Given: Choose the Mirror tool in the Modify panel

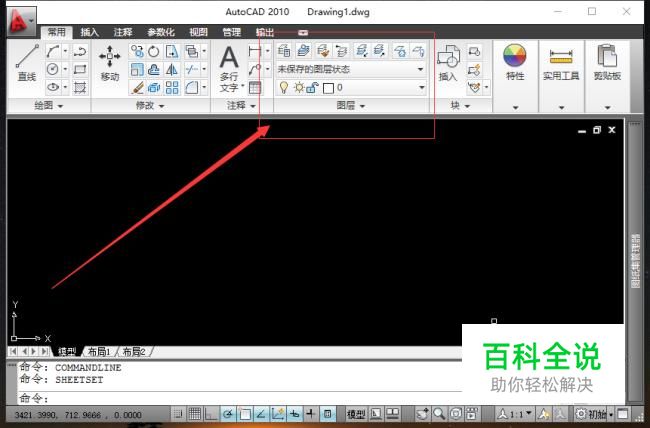Looking at the screenshot, I should 172,69.
